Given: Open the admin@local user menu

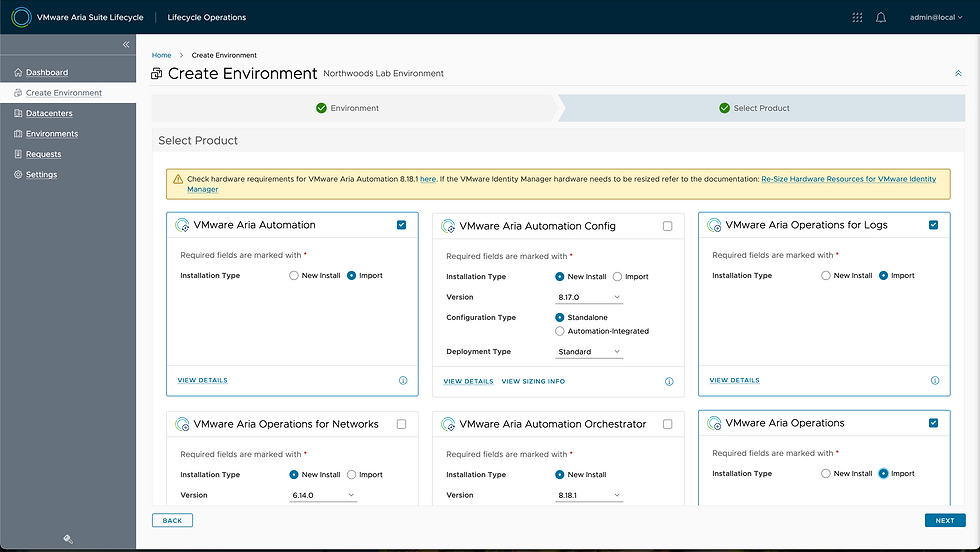Looking at the screenshot, I should pos(936,18).
